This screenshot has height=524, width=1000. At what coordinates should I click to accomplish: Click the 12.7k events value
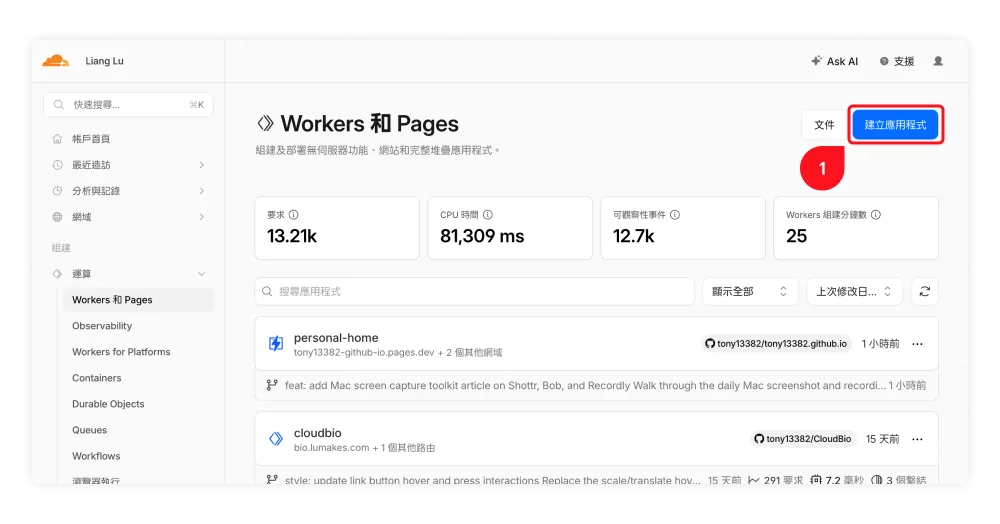634,236
